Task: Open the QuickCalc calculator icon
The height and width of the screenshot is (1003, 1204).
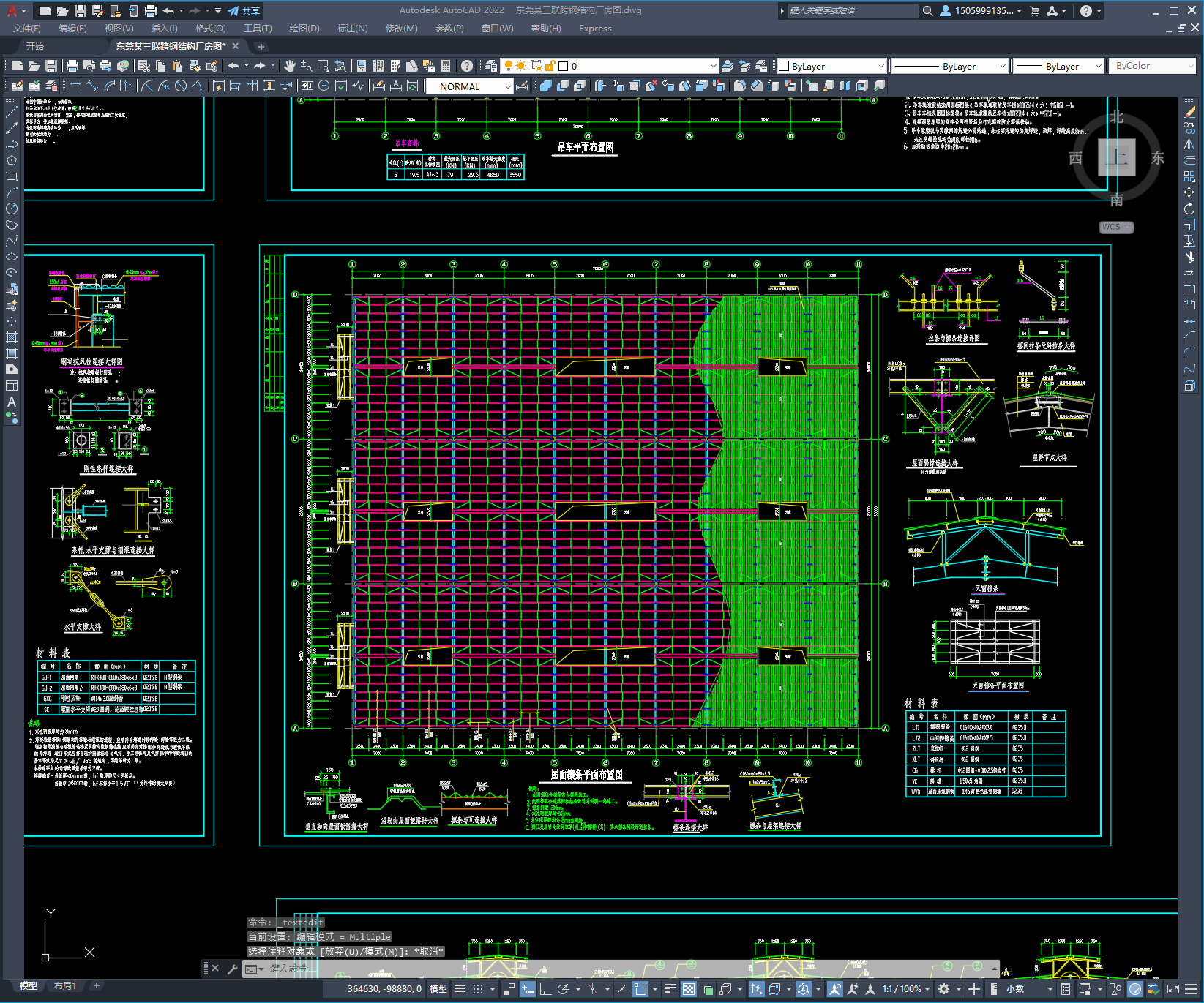Action: pos(446,66)
